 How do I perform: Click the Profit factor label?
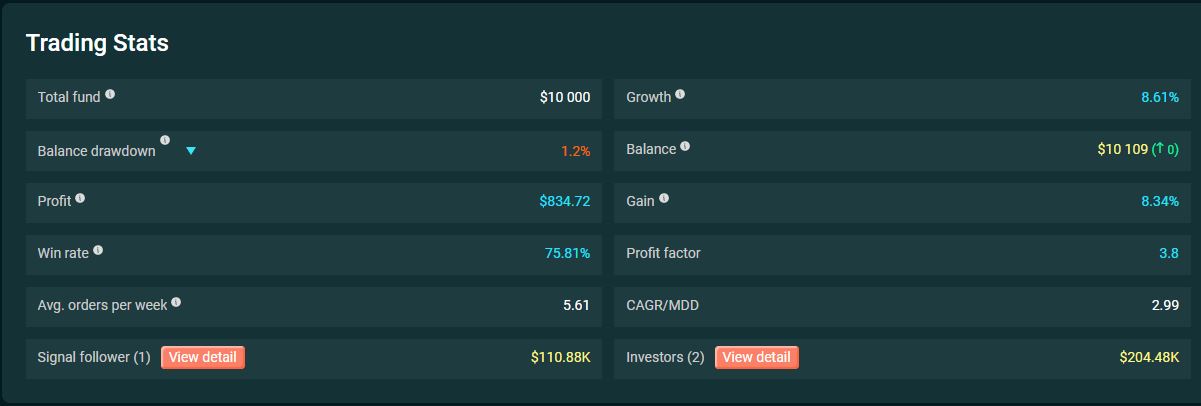(x=663, y=253)
